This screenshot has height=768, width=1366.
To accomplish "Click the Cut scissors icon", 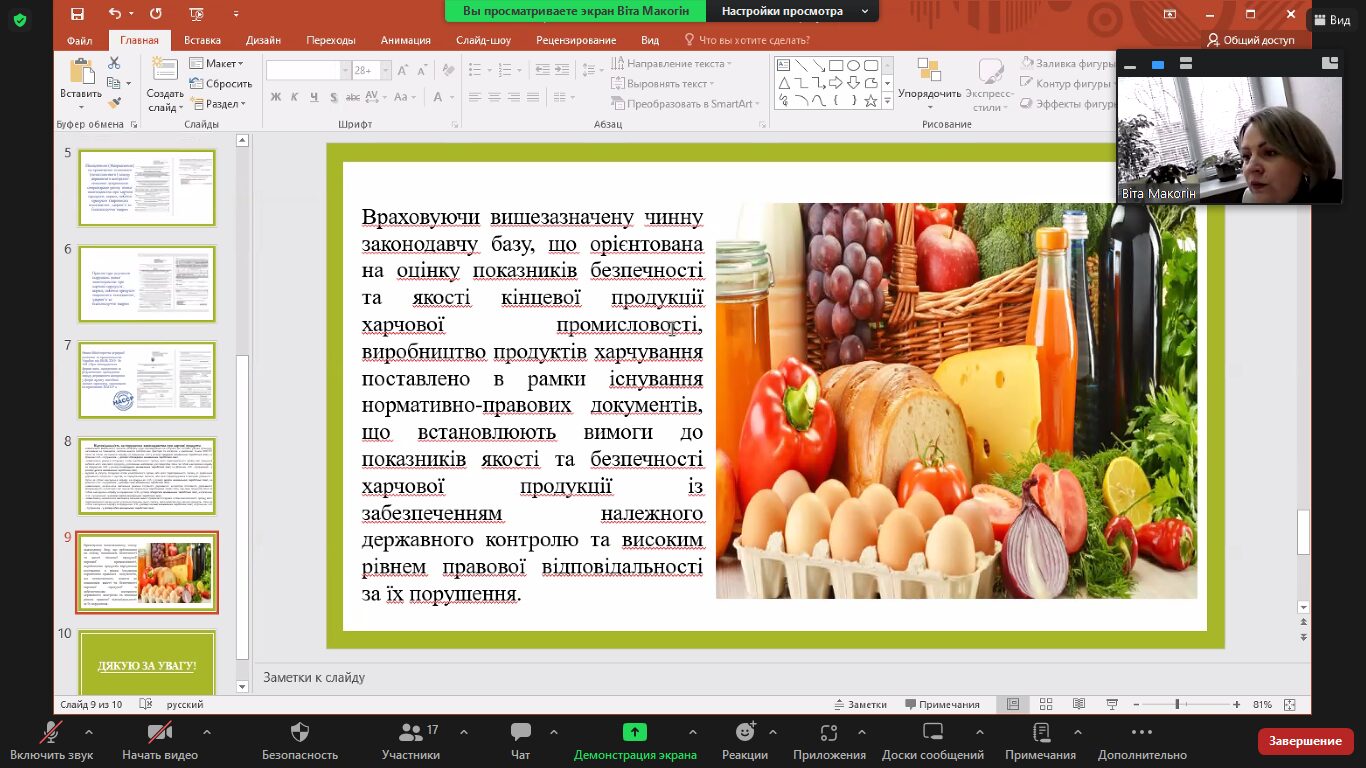I will (x=114, y=63).
